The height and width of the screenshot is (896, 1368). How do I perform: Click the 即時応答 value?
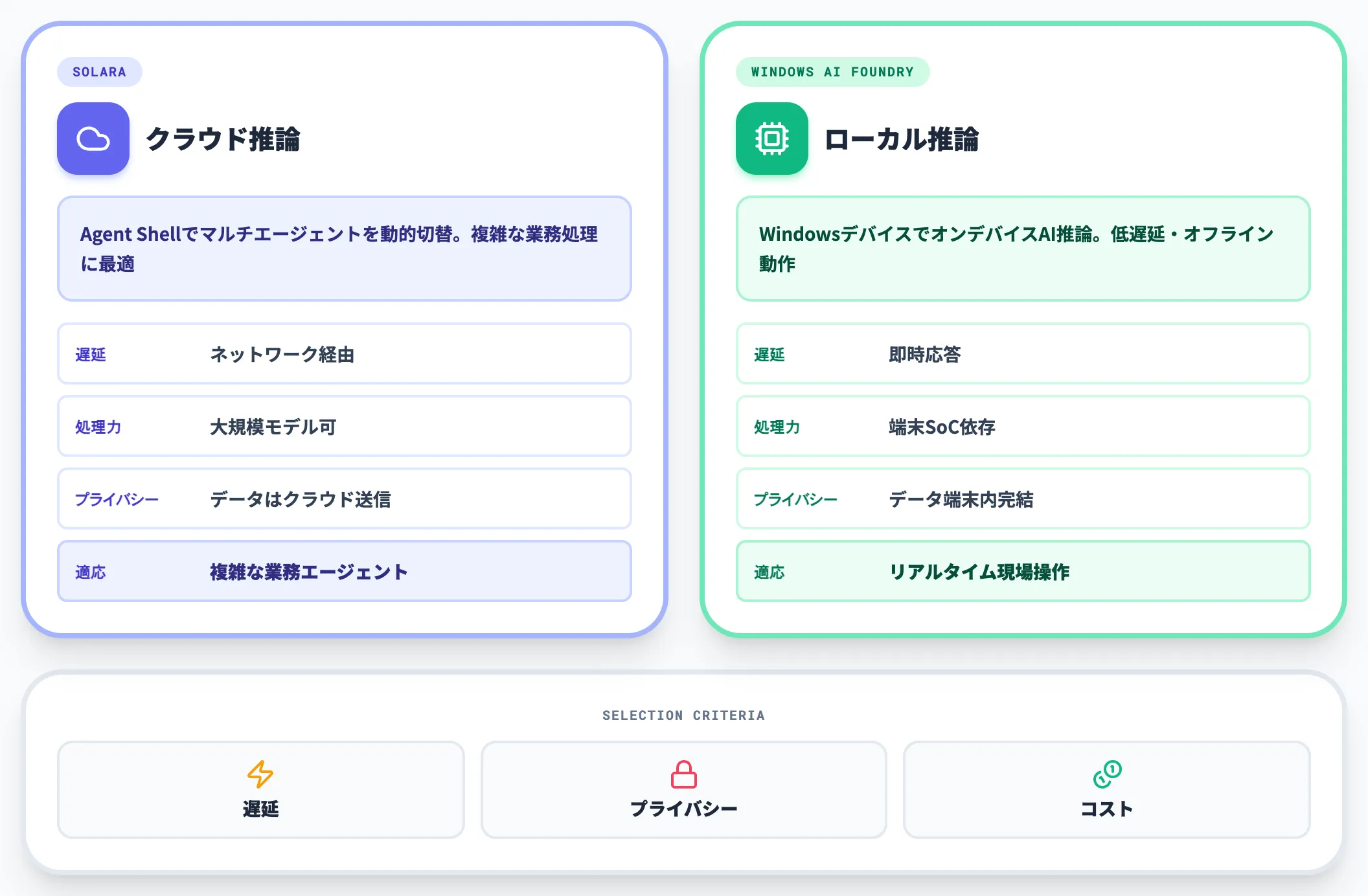click(925, 355)
